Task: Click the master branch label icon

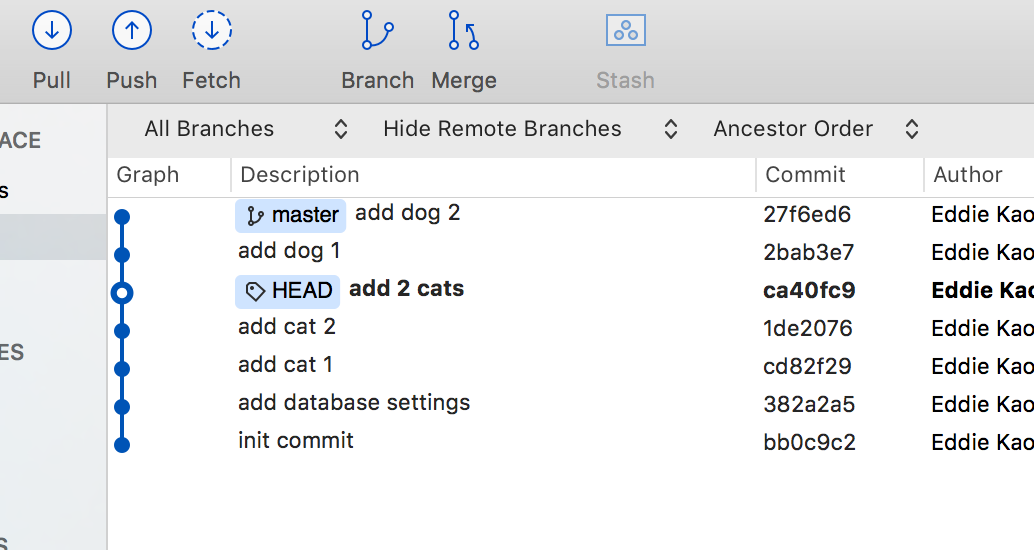Action: click(x=256, y=215)
